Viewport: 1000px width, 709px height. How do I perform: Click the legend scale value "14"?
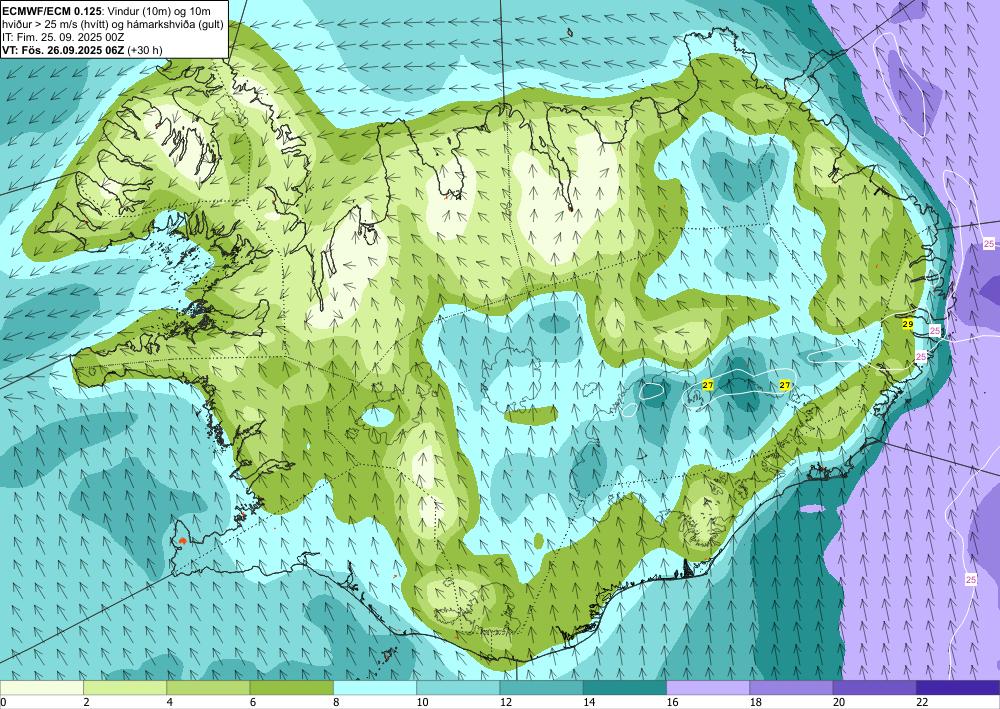[589, 702]
